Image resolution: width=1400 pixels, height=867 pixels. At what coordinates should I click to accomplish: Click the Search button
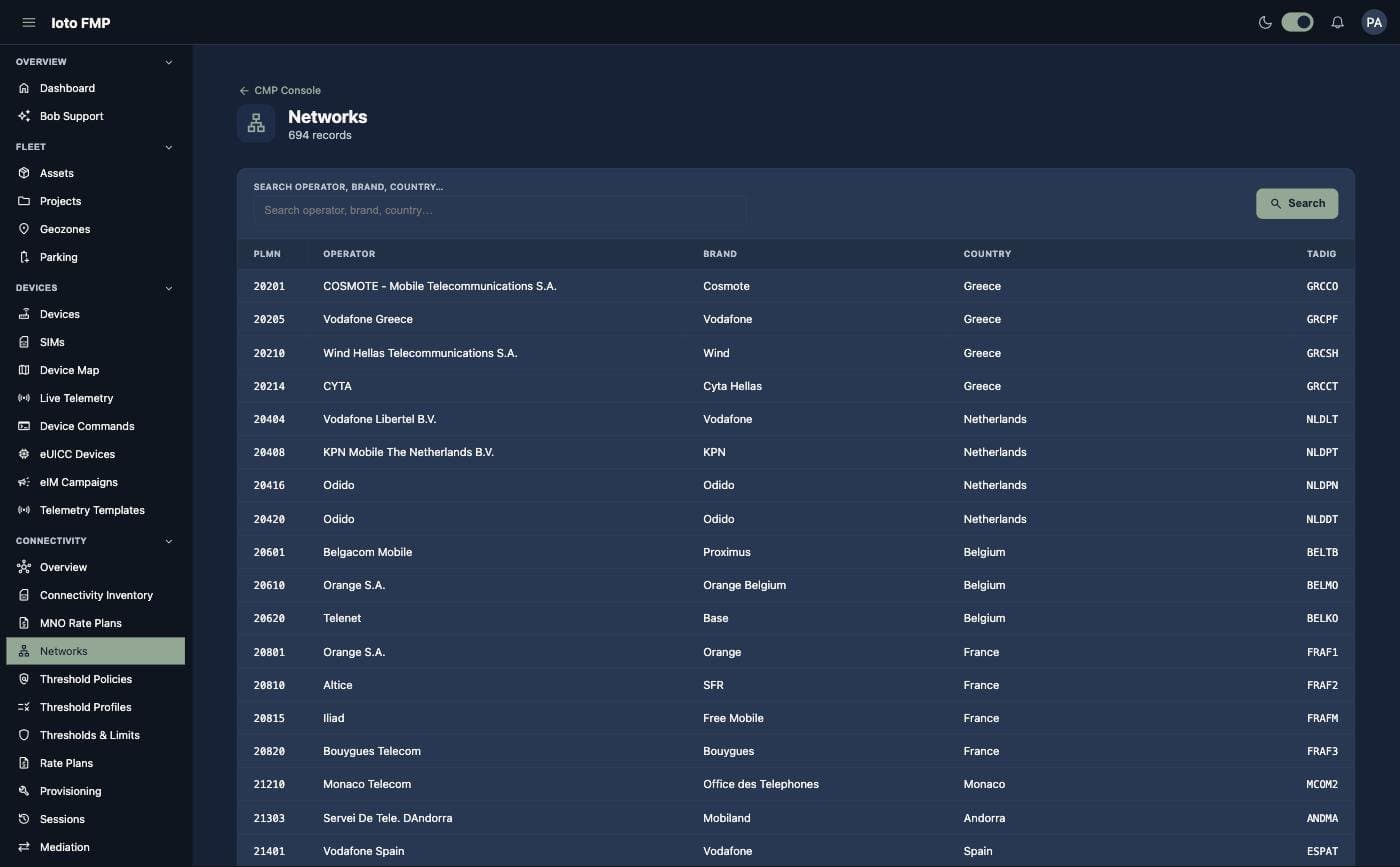point(1297,203)
